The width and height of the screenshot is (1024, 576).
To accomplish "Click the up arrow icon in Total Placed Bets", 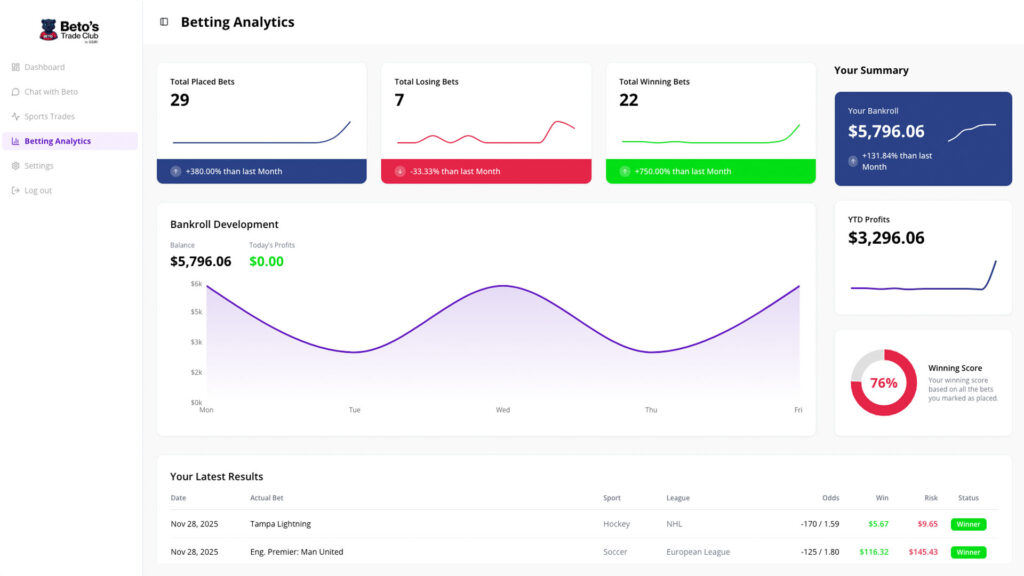I will [176, 171].
